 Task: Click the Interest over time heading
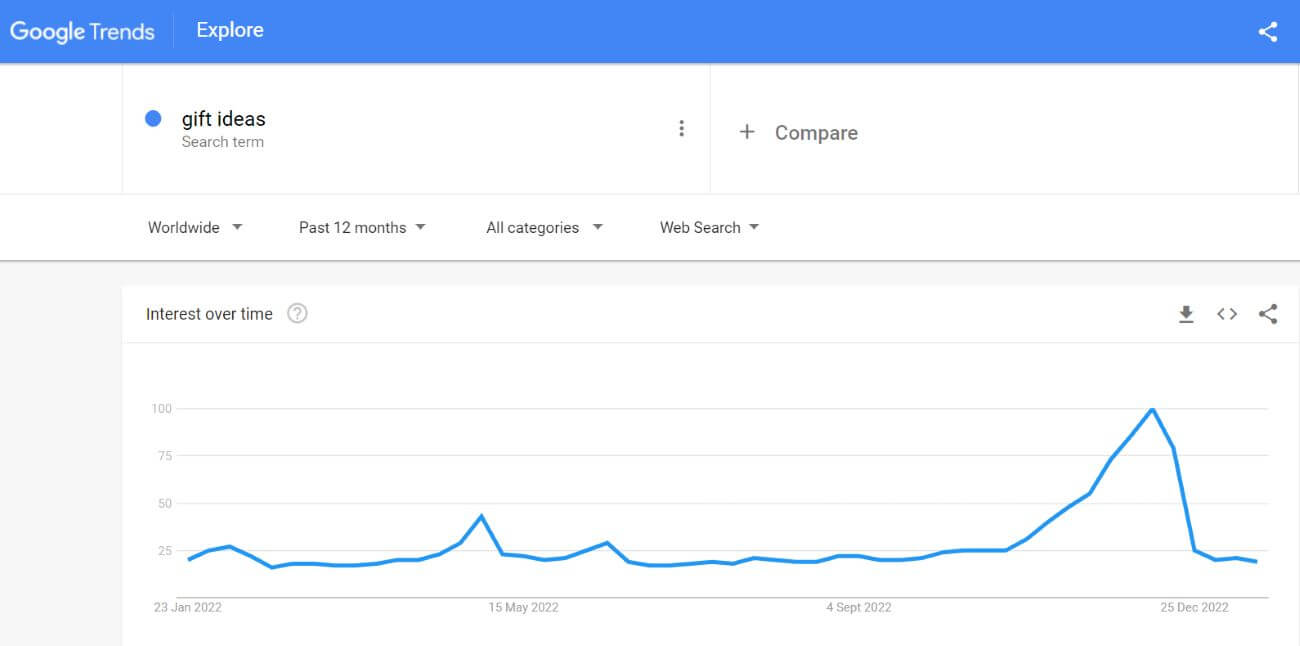pos(209,314)
